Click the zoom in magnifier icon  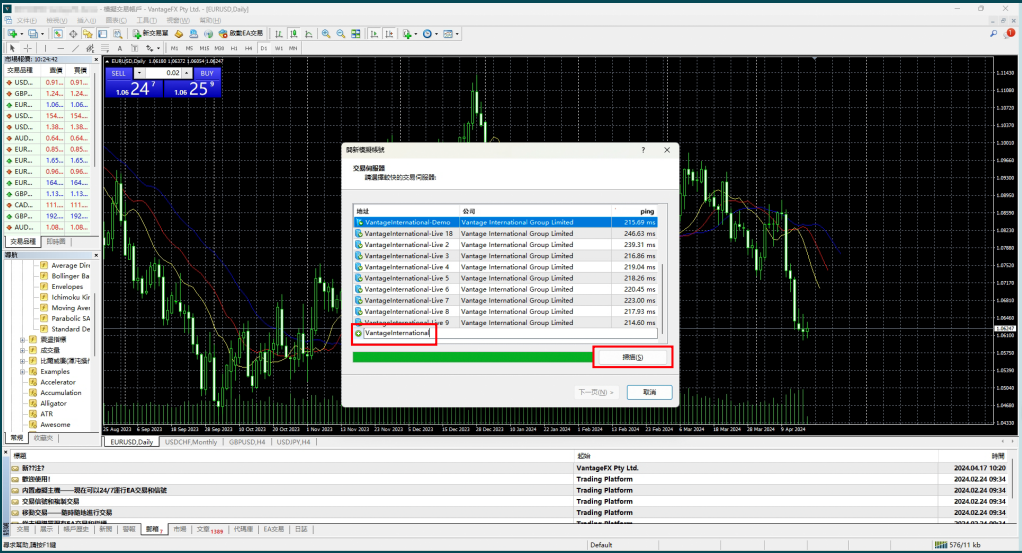tap(325, 33)
